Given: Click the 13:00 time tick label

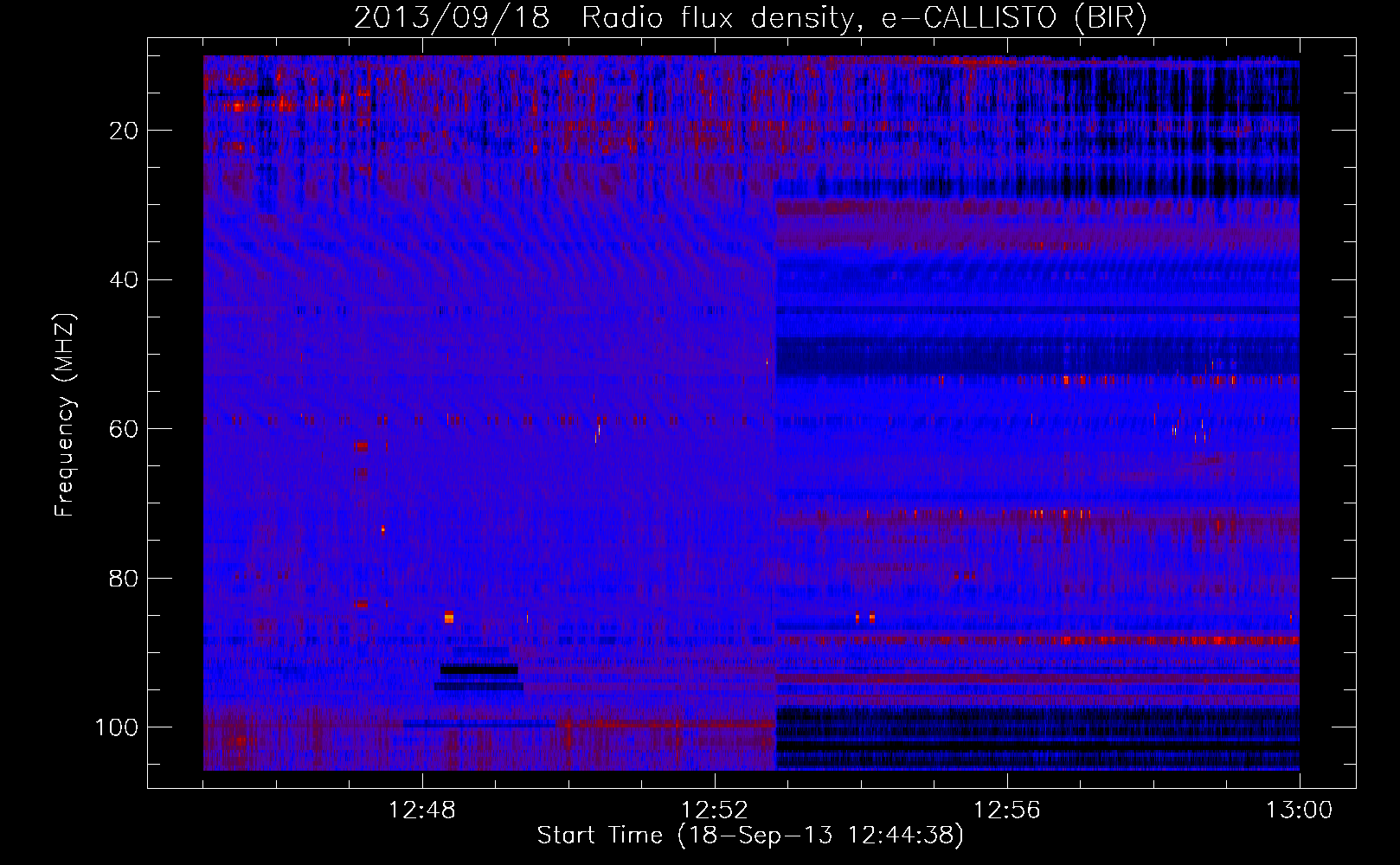Looking at the screenshot, I should click(1300, 811).
